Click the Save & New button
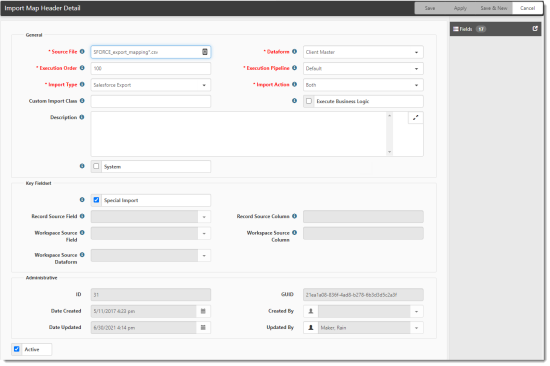The image size is (550, 366). coord(494,8)
